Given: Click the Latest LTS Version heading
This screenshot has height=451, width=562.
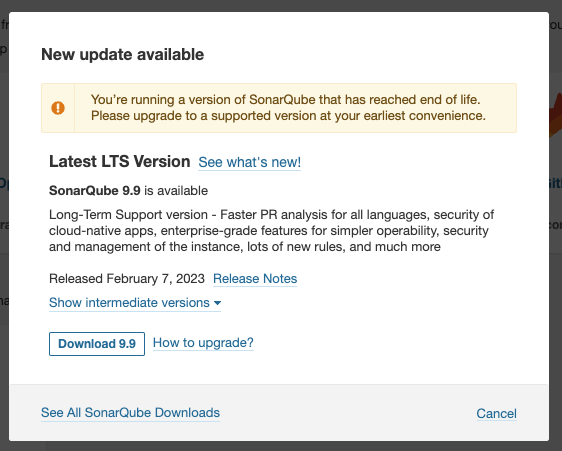Looking at the screenshot, I should (x=120, y=162).
